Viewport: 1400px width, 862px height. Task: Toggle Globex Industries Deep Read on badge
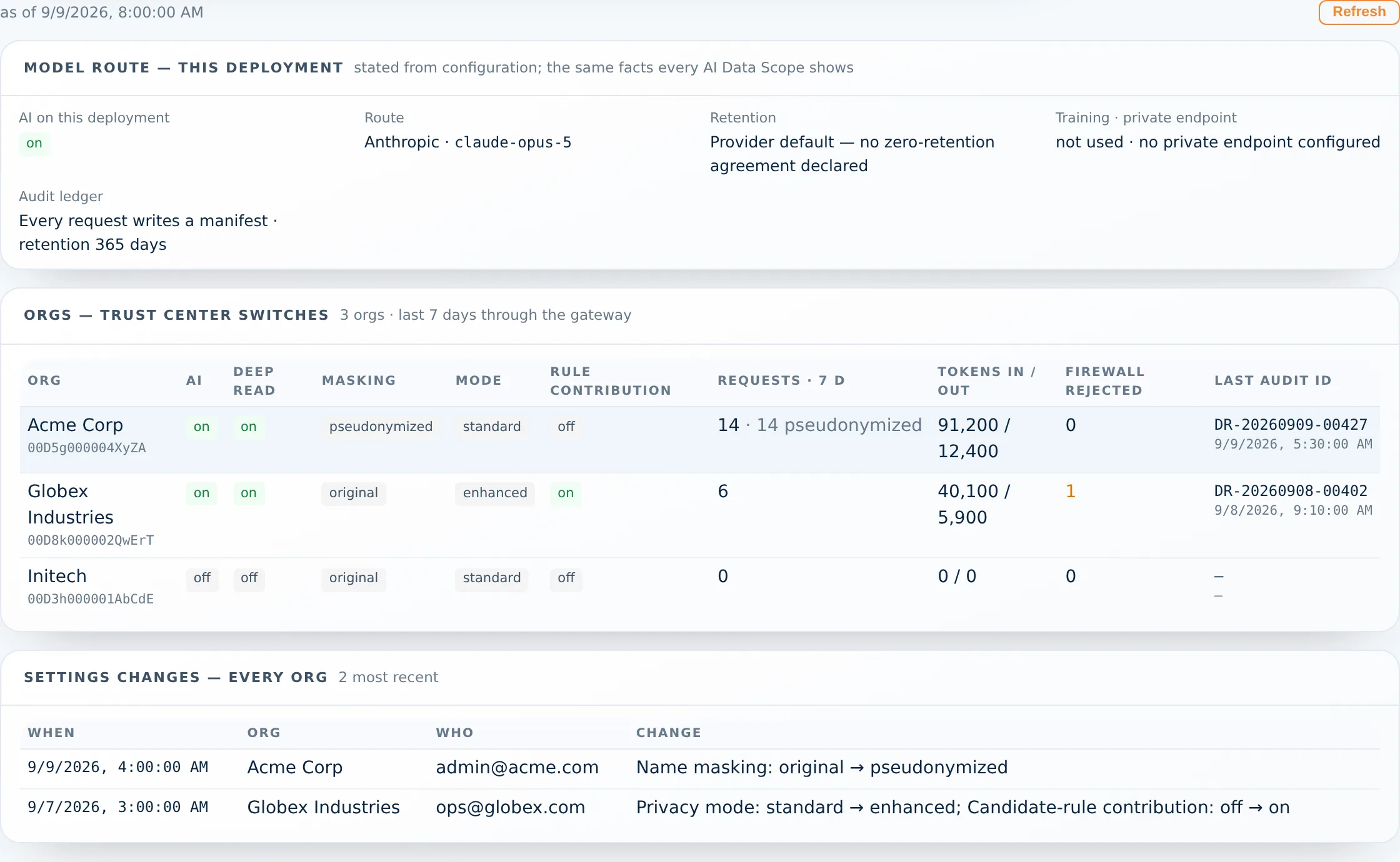click(x=249, y=493)
